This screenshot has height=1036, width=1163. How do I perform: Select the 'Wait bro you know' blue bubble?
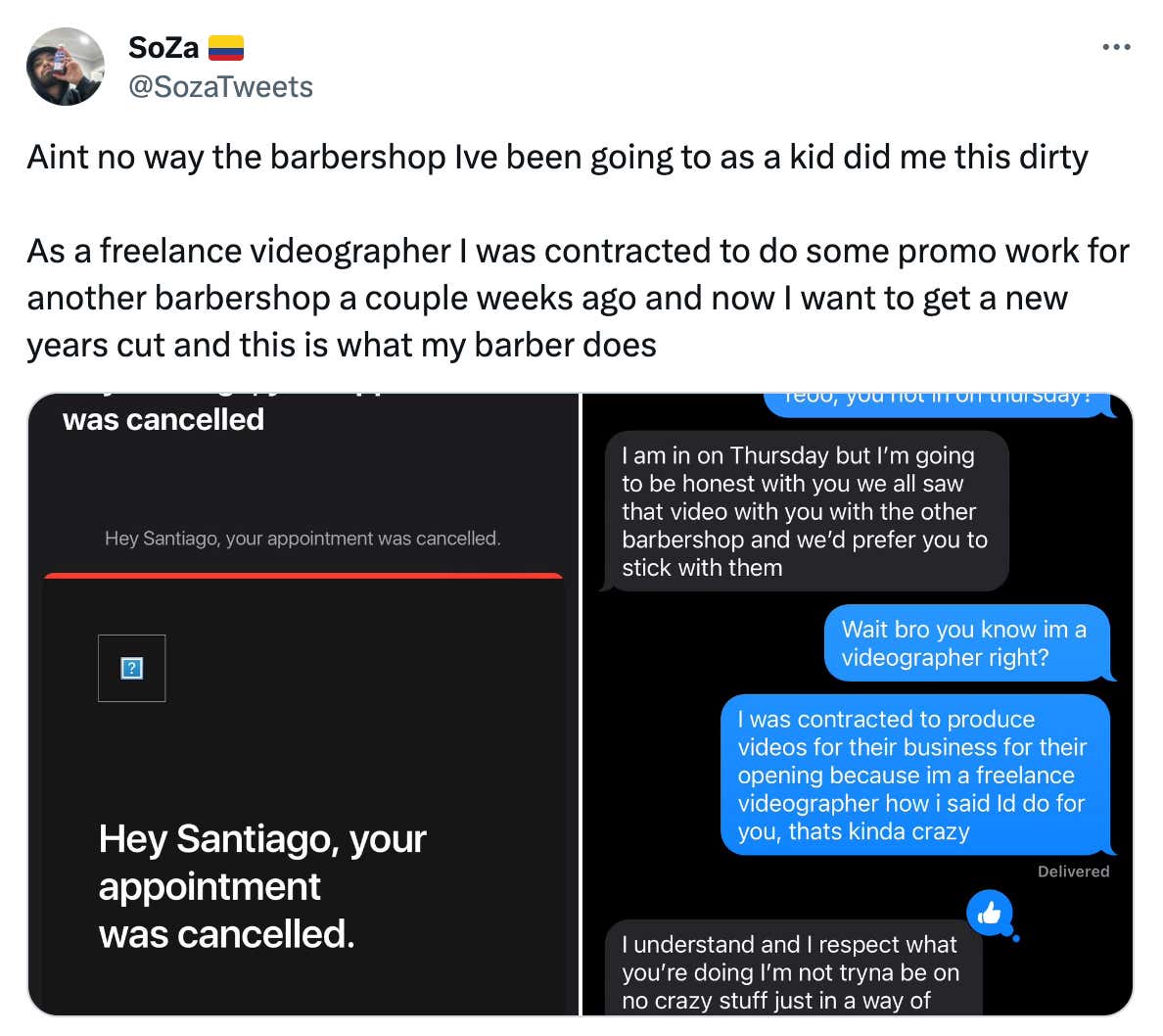click(x=967, y=643)
